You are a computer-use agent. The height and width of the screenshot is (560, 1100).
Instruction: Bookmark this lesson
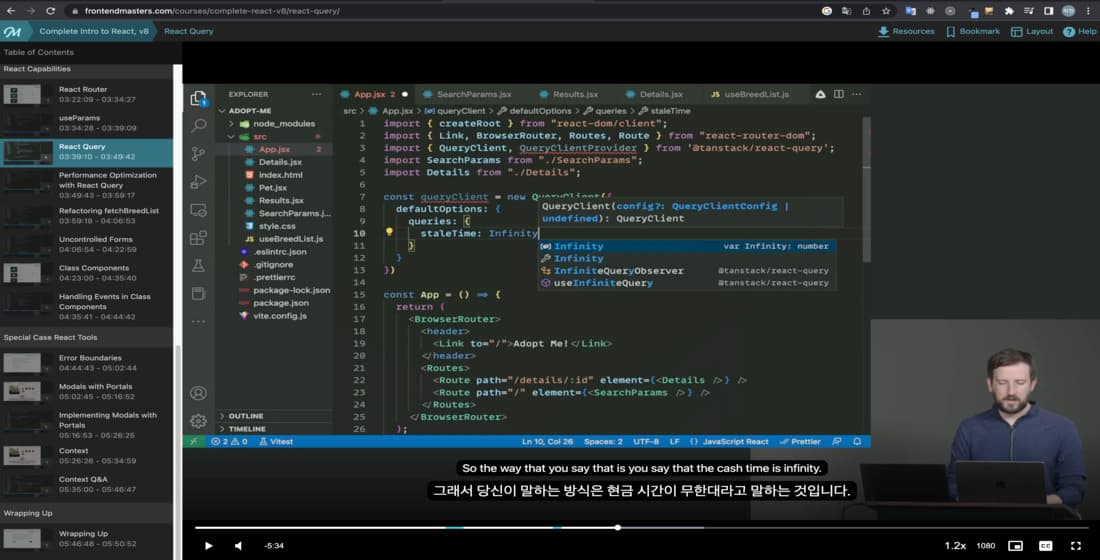[x=973, y=32]
